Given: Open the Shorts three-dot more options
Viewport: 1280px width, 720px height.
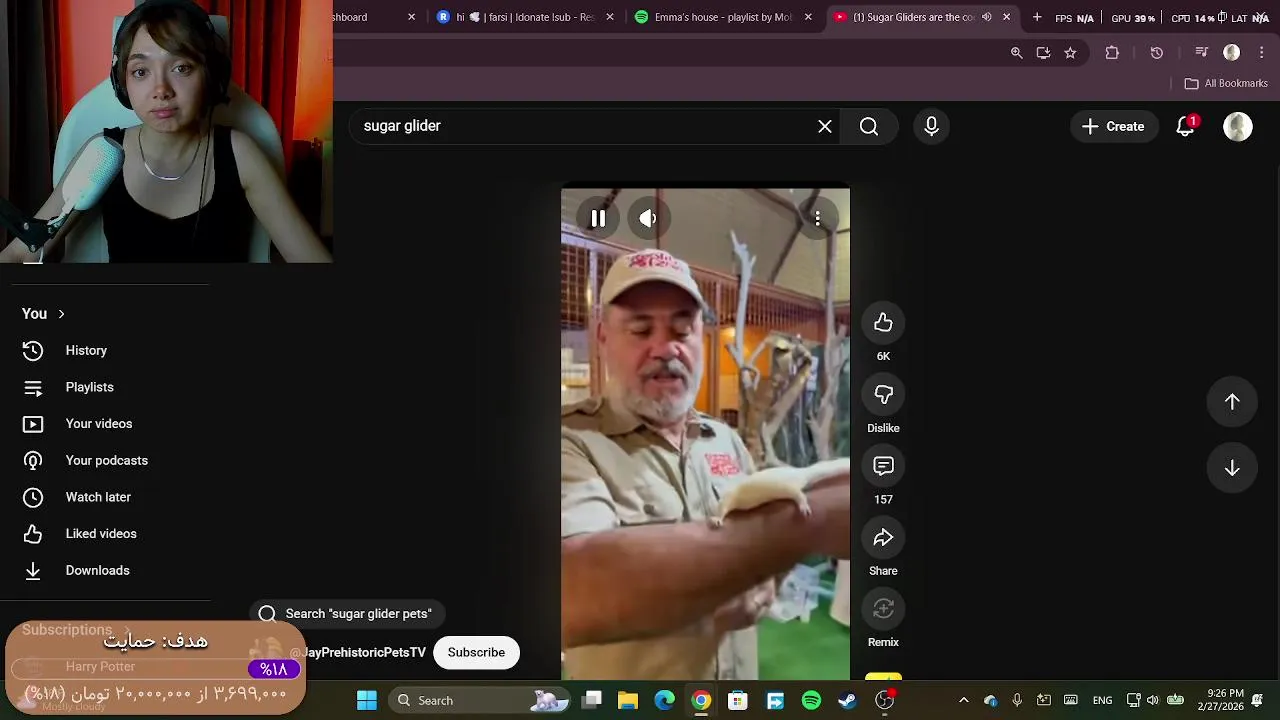Looking at the screenshot, I should 817,218.
